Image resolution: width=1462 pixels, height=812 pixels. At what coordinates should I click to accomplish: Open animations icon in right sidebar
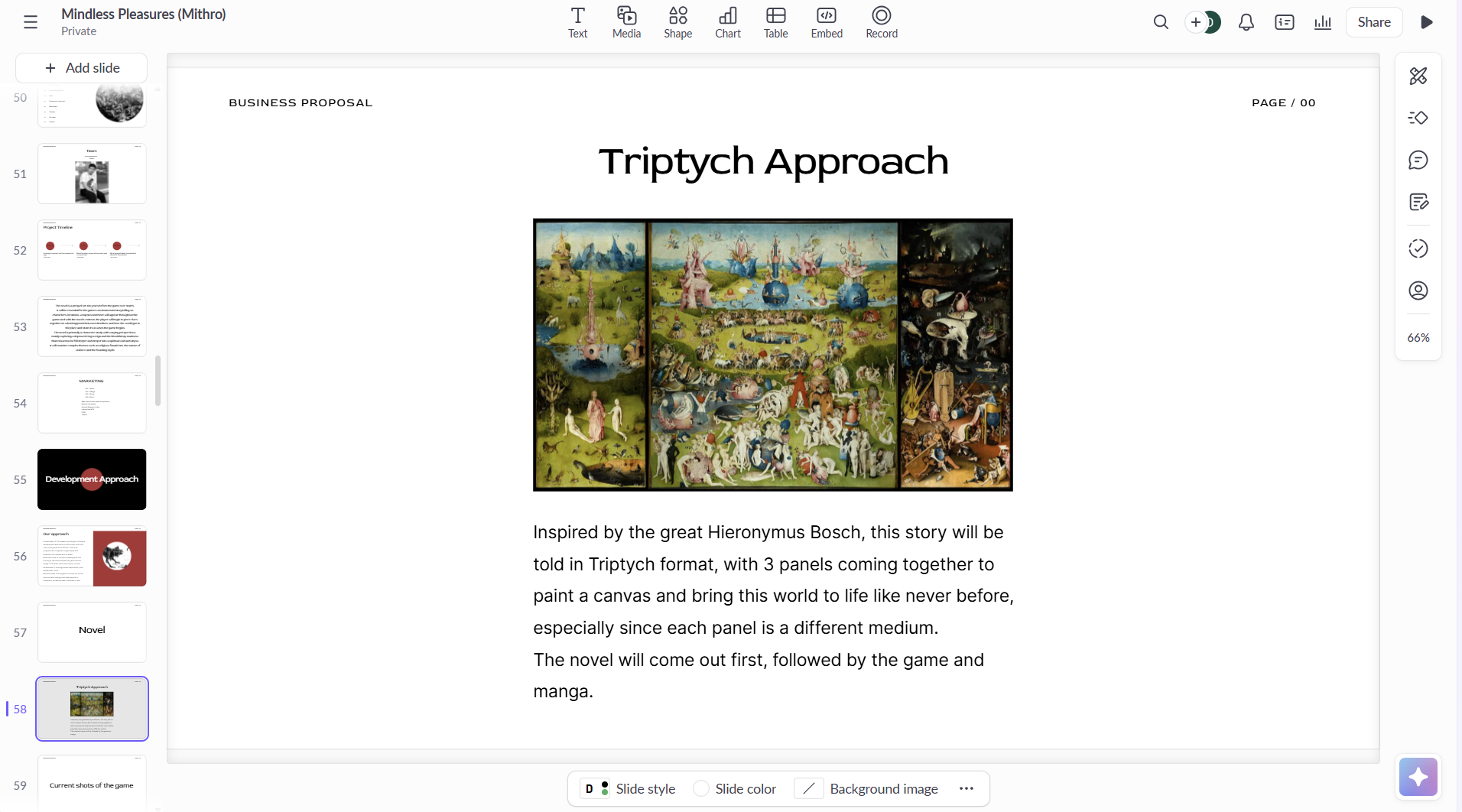[1418, 118]
